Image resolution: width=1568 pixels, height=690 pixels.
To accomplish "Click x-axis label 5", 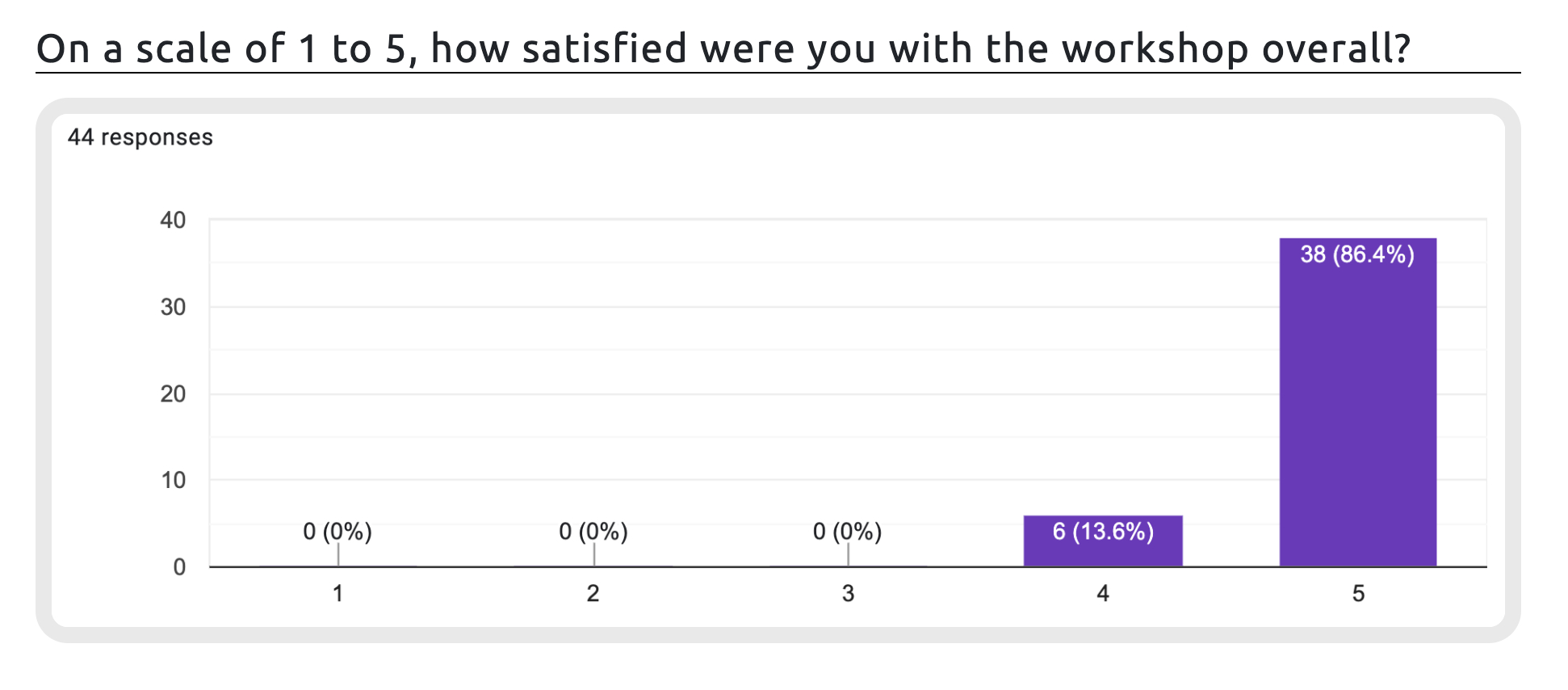I will (1358, 594).
